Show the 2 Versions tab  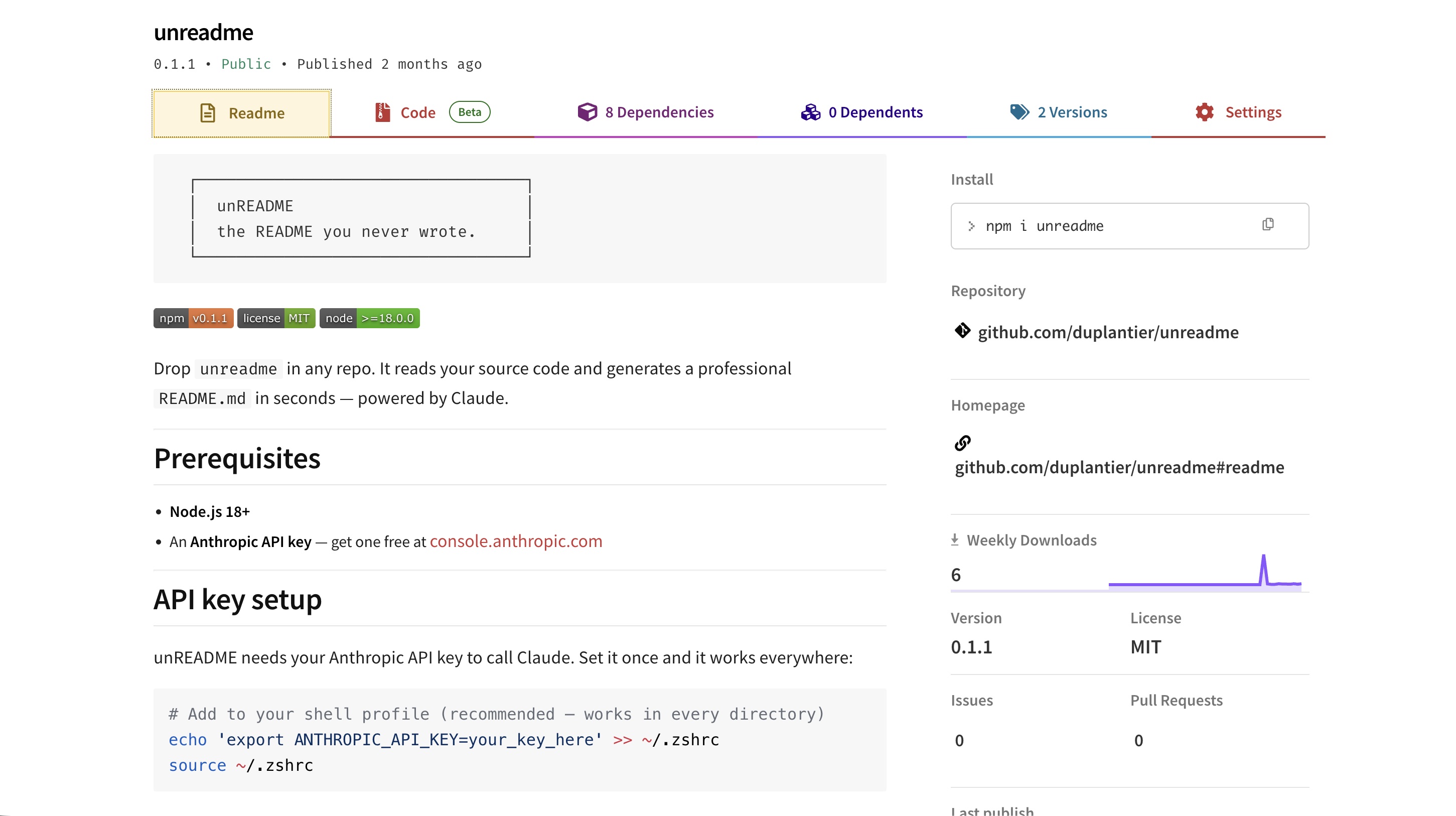1058,112
